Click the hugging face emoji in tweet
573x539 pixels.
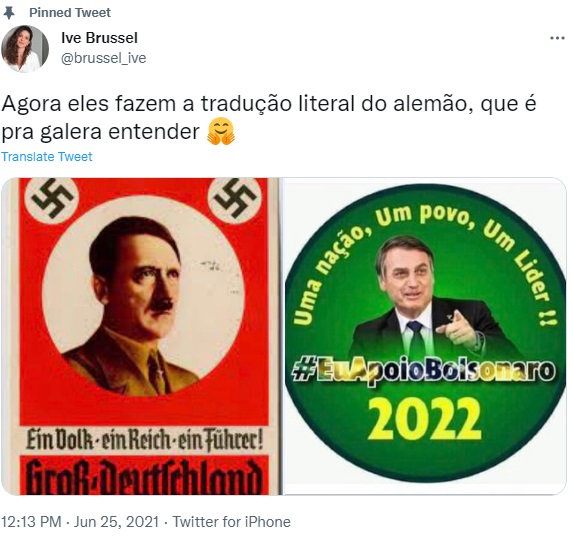point(221,132)
